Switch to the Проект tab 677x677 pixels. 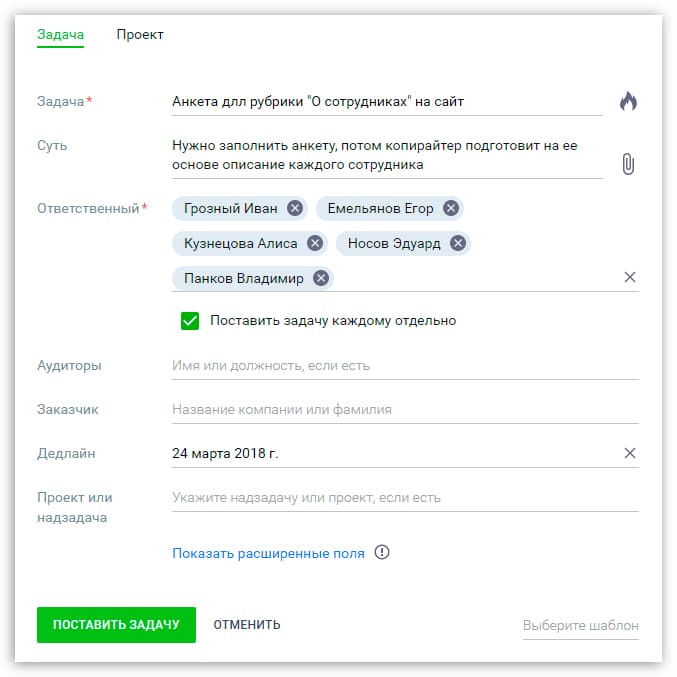coord(140,35)
